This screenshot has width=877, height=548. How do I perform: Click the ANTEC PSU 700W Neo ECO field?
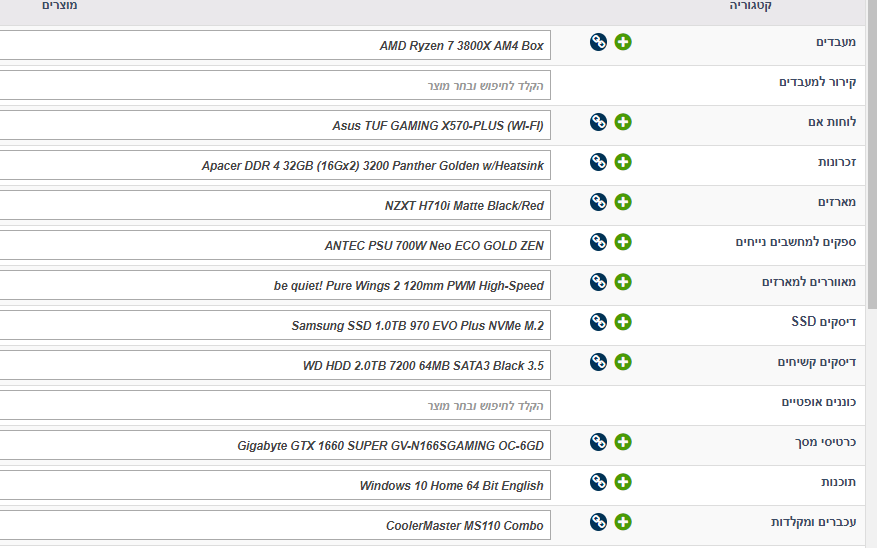(x=275, y=245)
